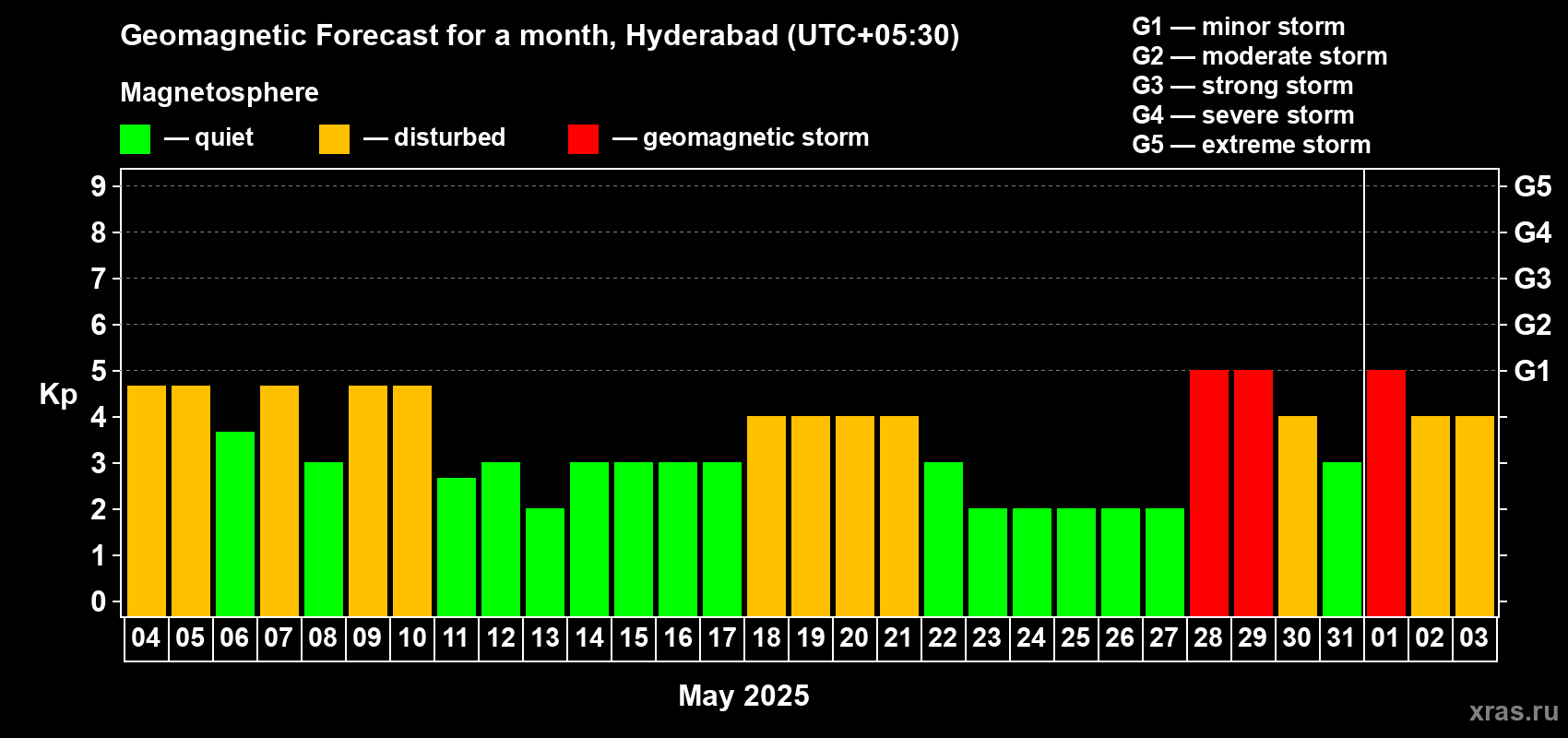This screenshot has height=738, width=1568.
Task: Click the 'May 2025' month label
Action: click(743, 696)
